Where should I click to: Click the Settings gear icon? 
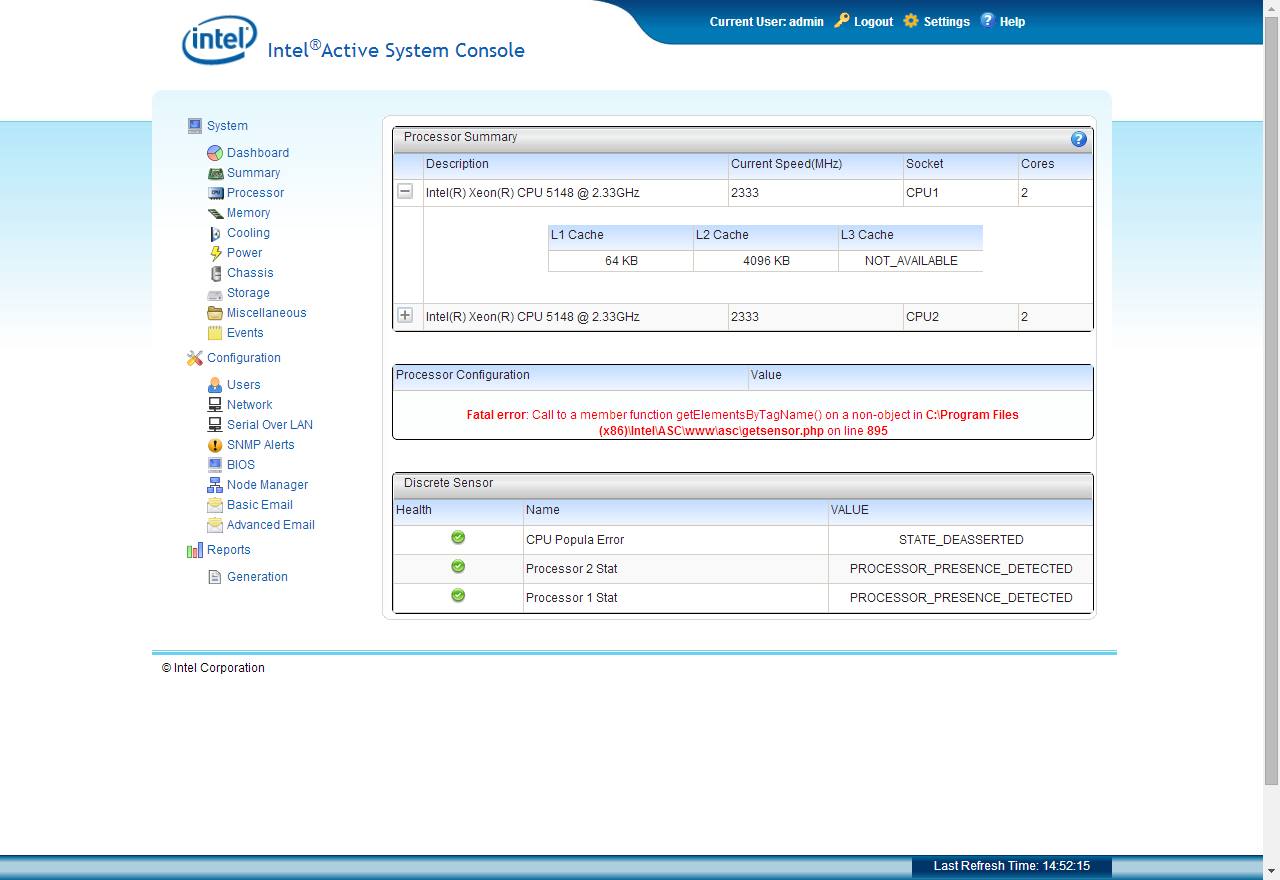[x=911, y=21]
